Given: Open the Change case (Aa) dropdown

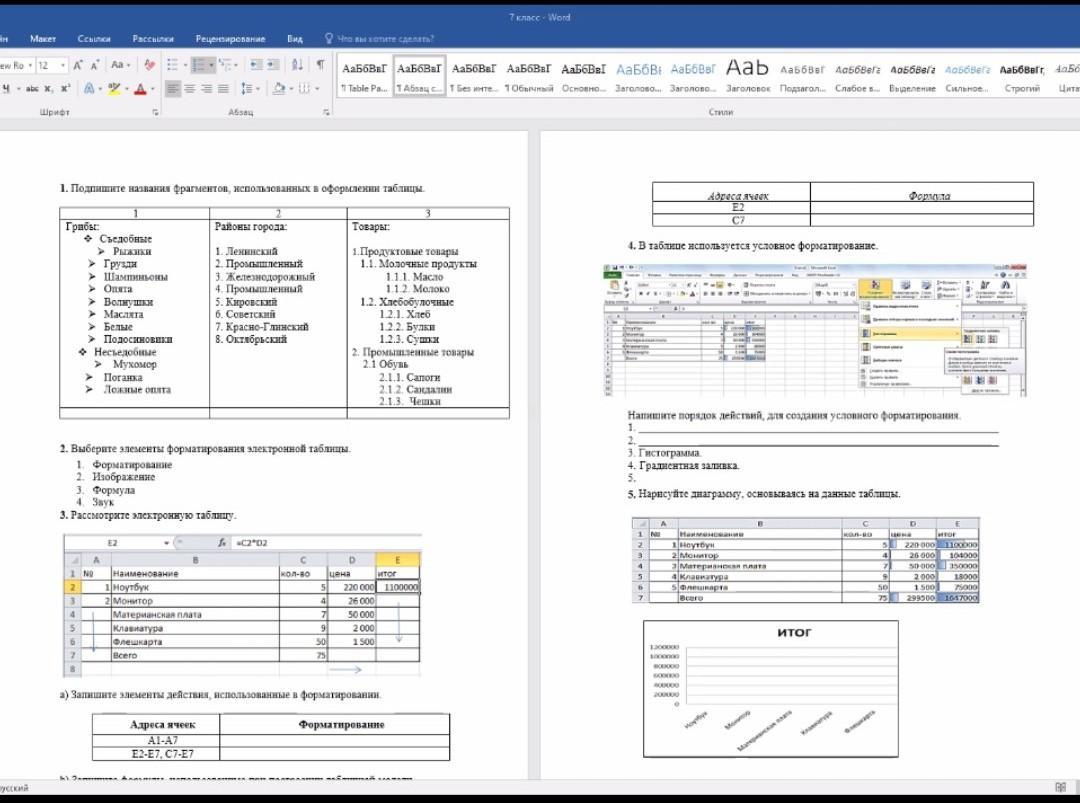Looking at the screenshot, I should [x=121, y=65].
